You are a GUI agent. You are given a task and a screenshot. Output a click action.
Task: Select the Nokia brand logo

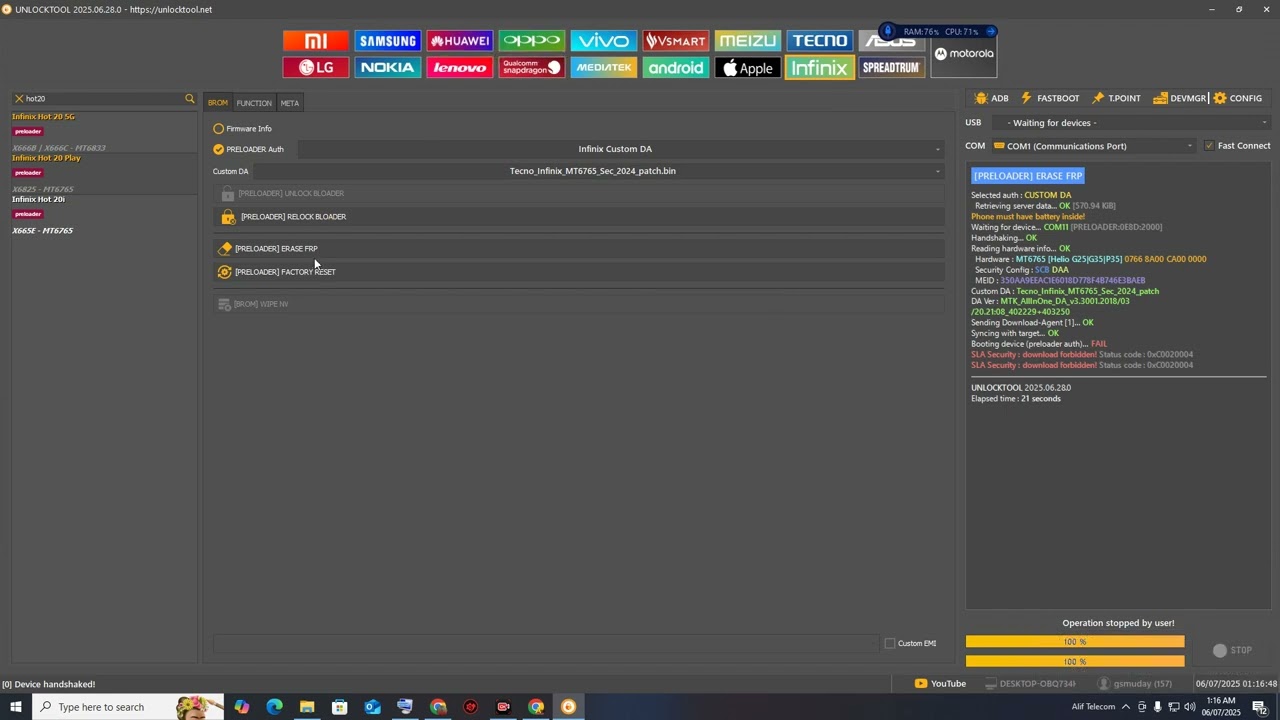click(x=388, y=67)
